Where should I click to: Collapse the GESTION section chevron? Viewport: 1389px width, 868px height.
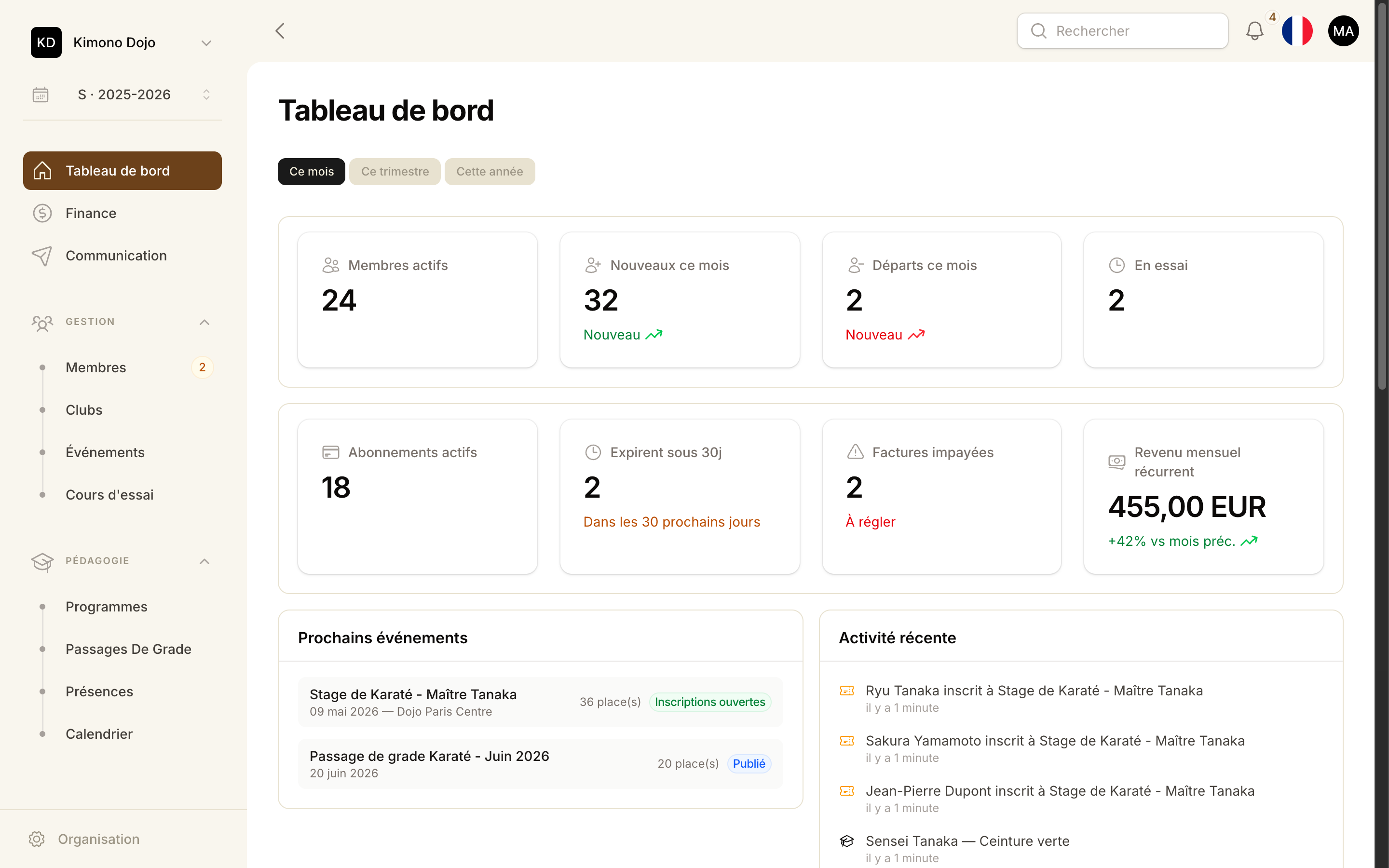click(204, 322)
